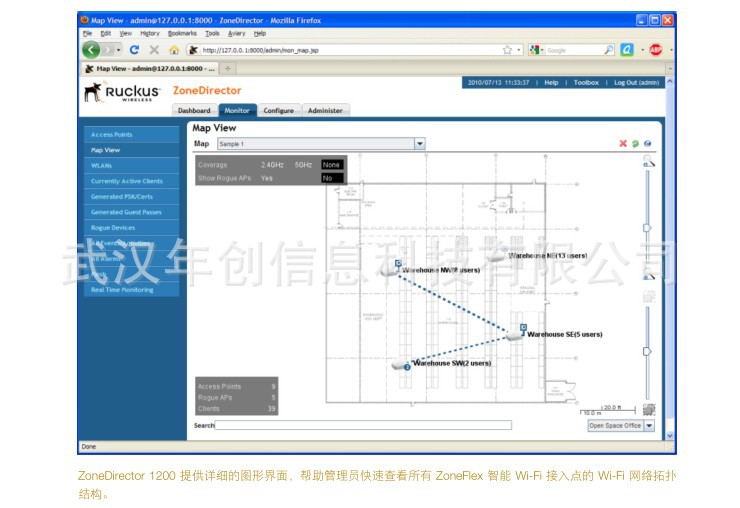
Task: Open the Adblock Plus ABP icon
Action: point(656,50)
